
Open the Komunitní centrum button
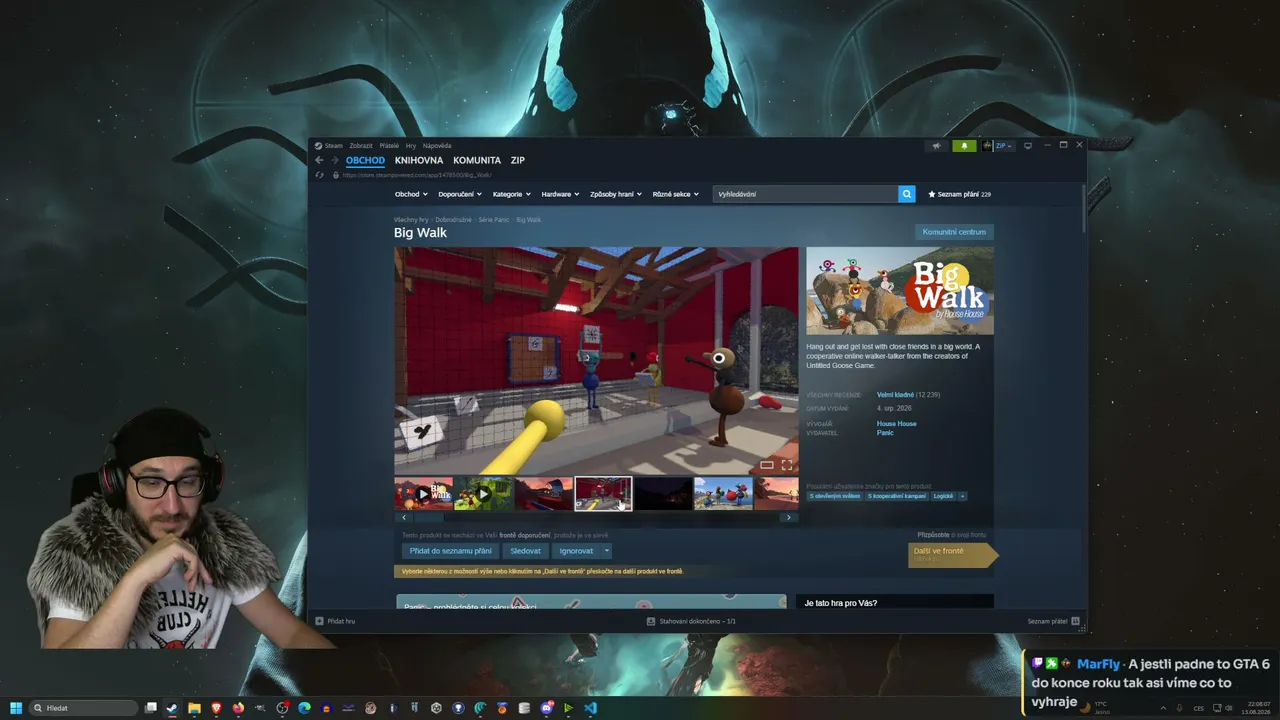(954, 232)
